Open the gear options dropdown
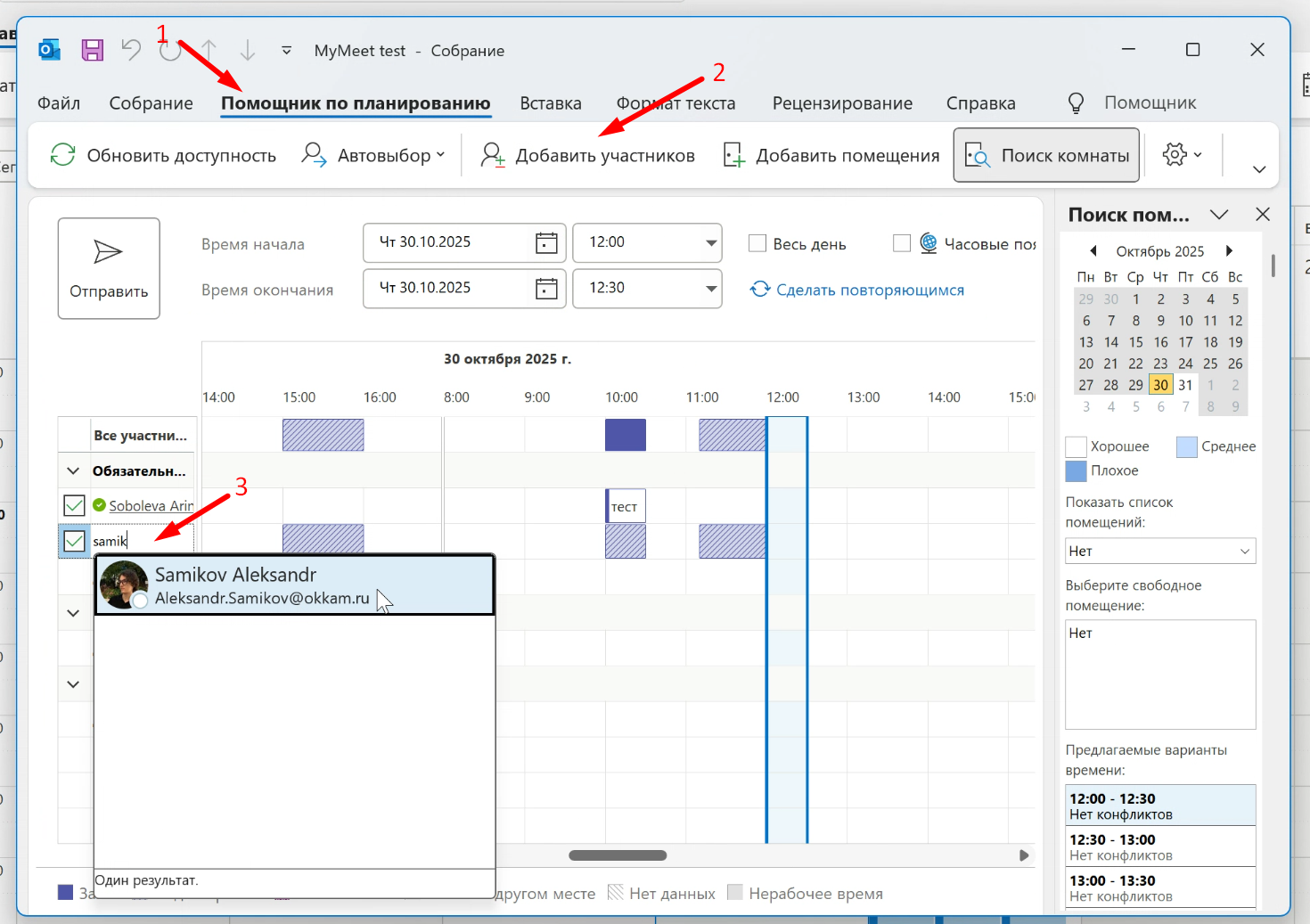The width and height of the screenshot is (1310, 924). pos(1182,155)
